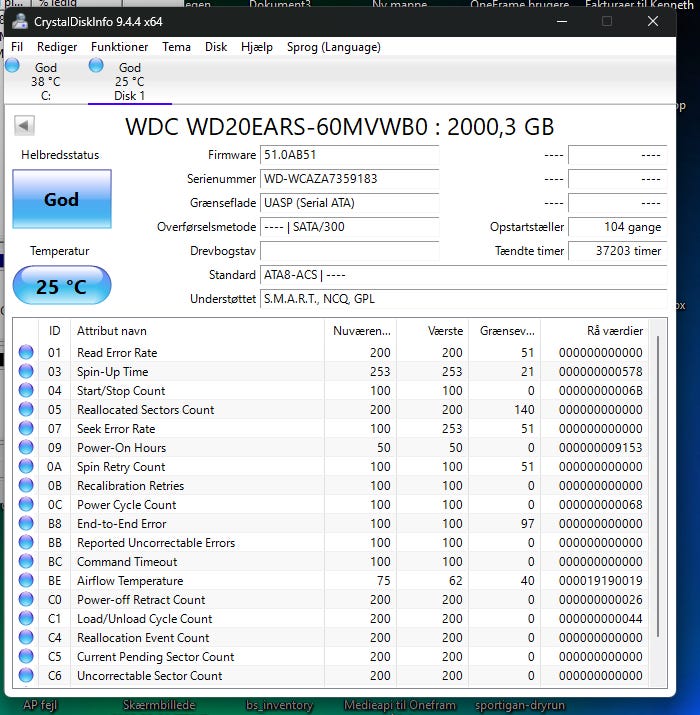
Task: Select the Seek Error Rate attribute name
Action: coord(116,429)
